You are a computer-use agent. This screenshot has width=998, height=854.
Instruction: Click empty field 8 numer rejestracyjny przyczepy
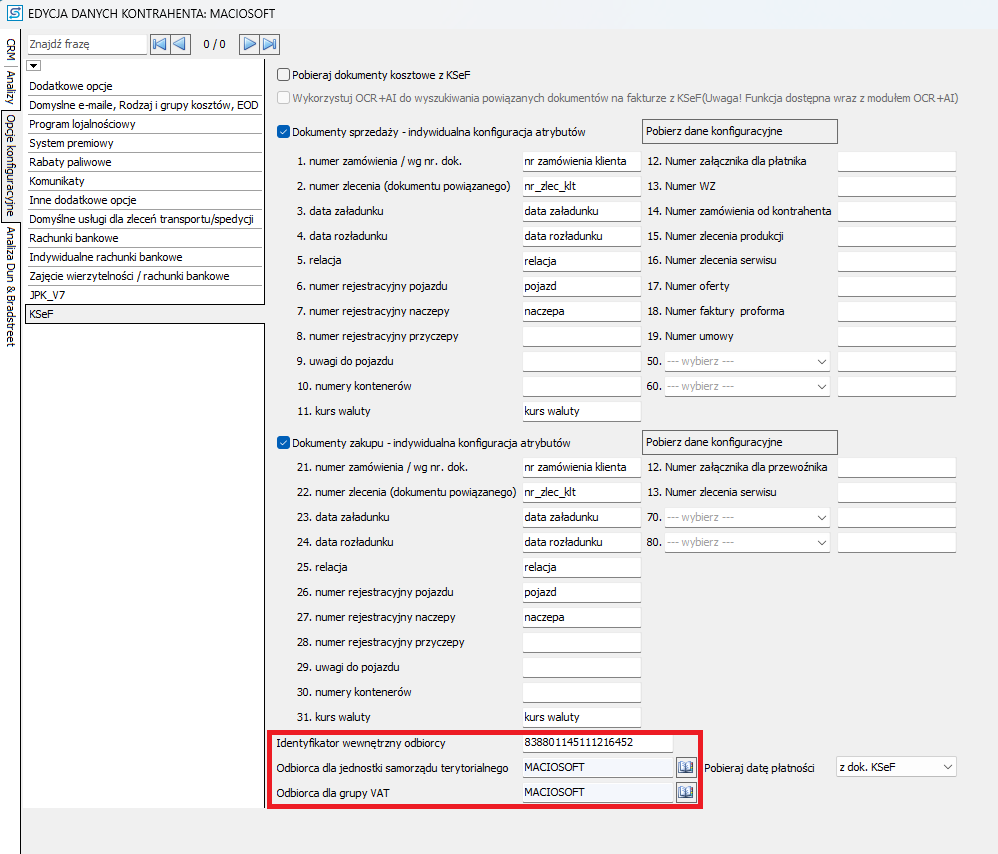[x=582, y=336]
